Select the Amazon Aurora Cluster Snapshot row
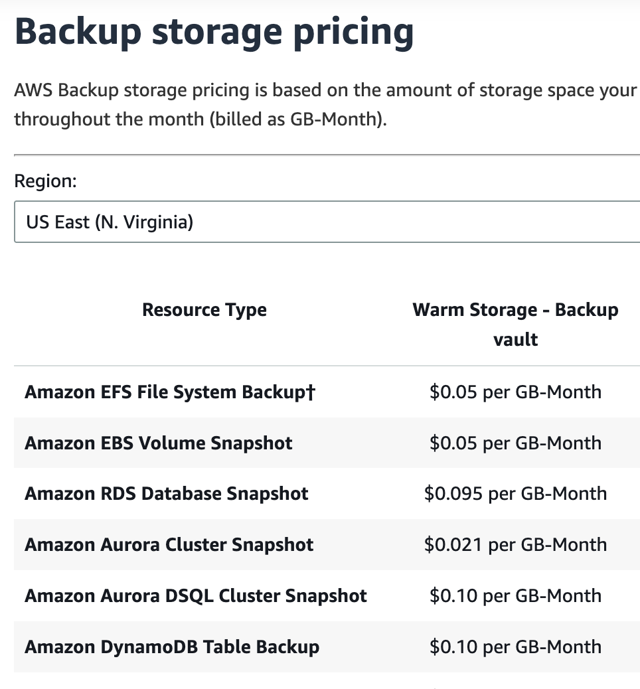The height and width of the screenshot is (689, 640). pyautogui.click(x=327, y=544)
